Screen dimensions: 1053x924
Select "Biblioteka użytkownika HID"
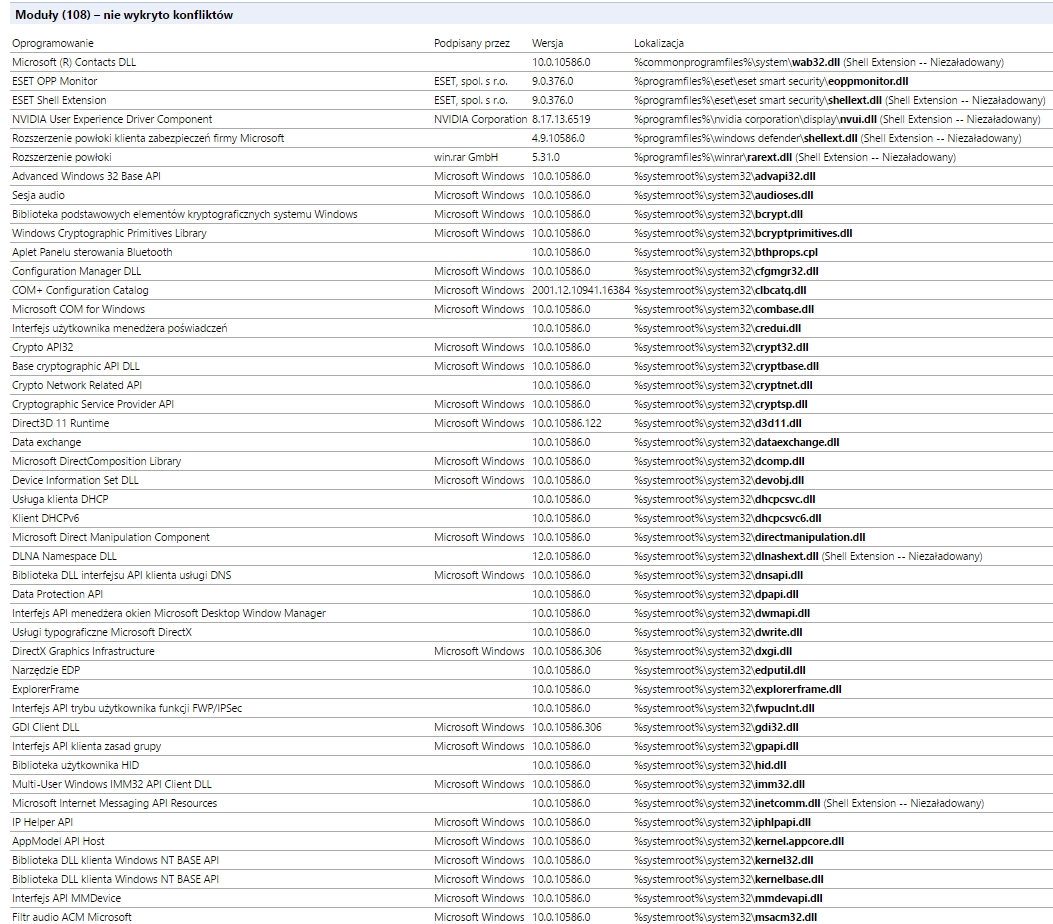(76, 766)
